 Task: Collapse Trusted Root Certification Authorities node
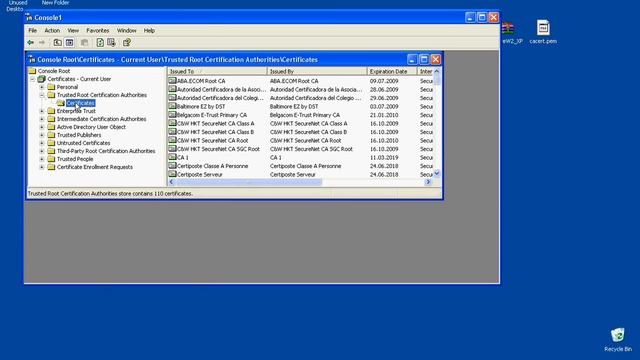(42, 95)
